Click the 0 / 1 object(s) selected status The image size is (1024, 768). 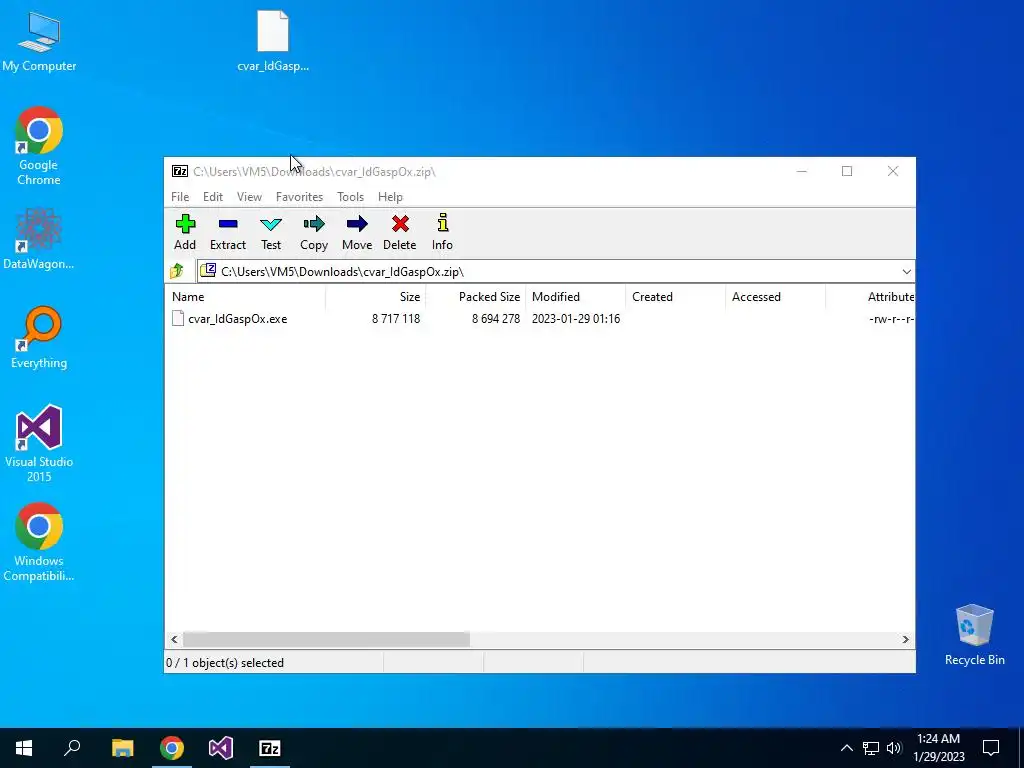(225, 663)
